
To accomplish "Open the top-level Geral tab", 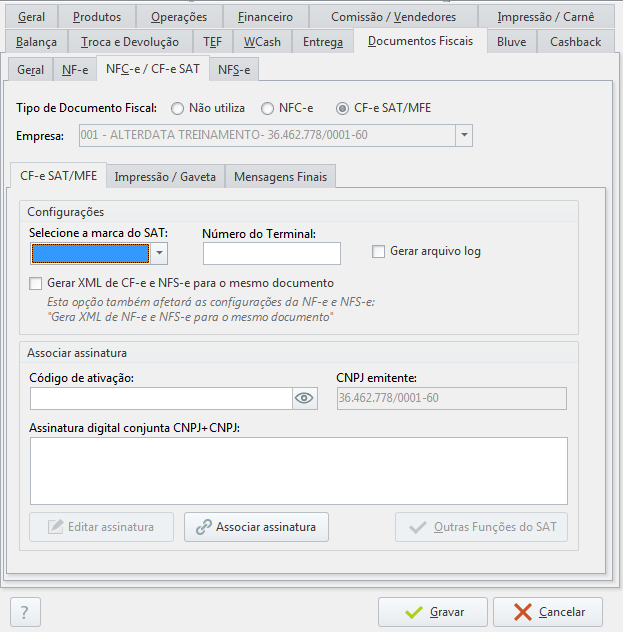I will (31, 17).
